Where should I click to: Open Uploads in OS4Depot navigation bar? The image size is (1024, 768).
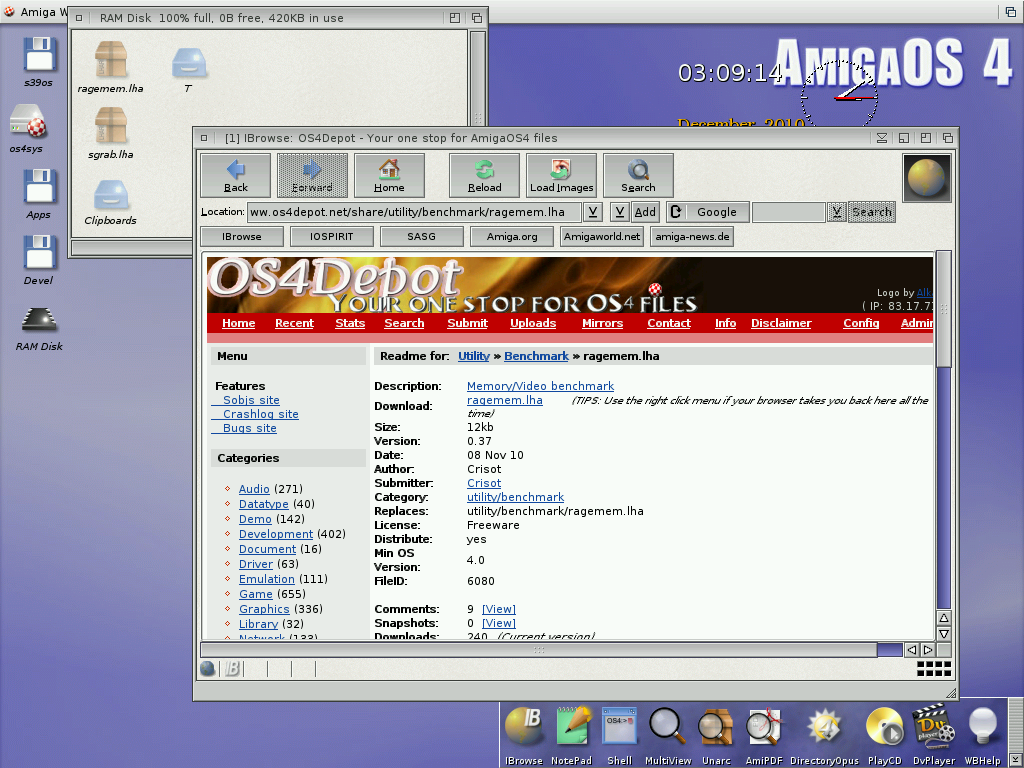(x=533, y=323)
